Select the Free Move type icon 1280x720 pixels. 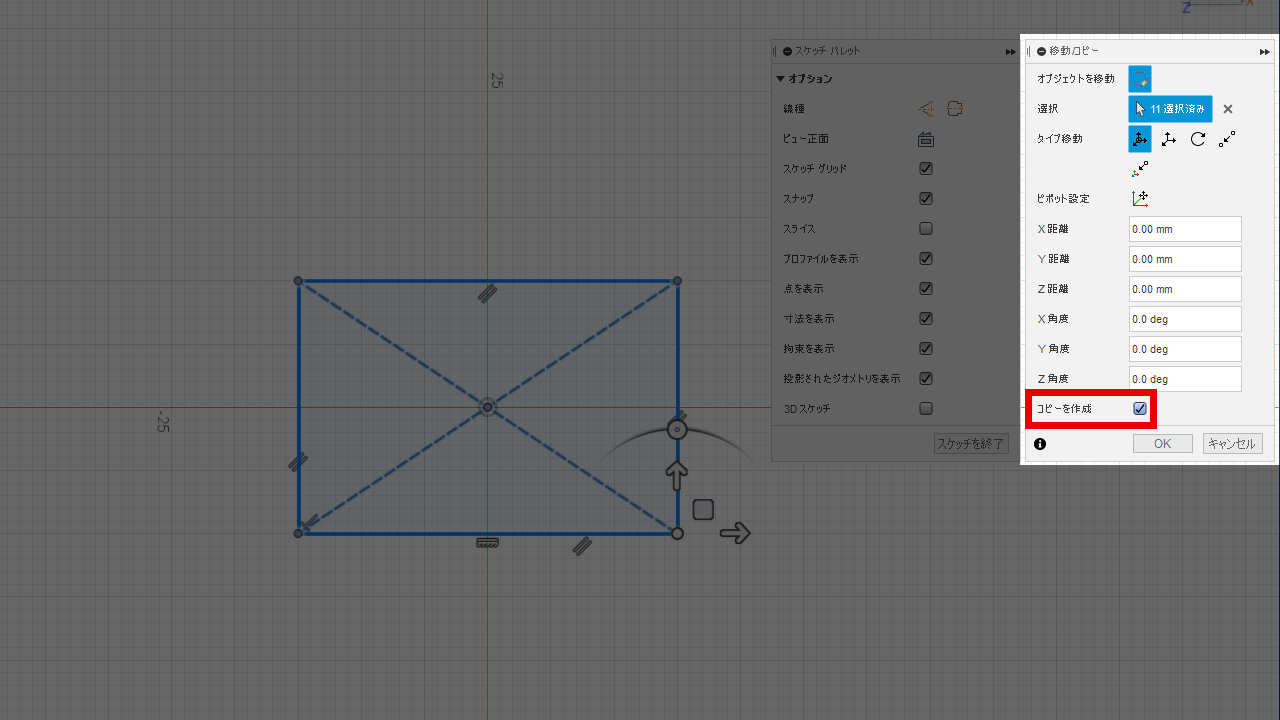(1140, 139)
